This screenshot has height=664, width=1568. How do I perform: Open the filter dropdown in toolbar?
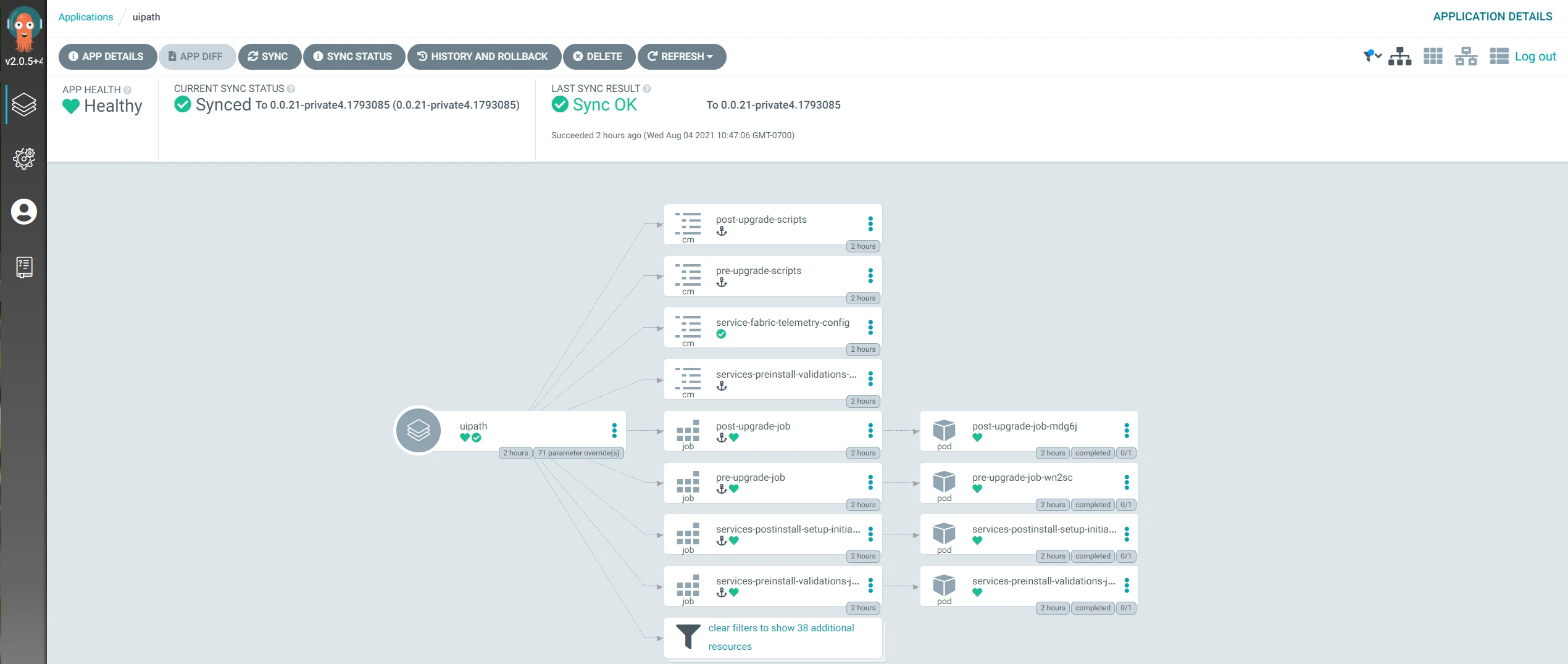pyautogui.click(x=1372, y=56)
